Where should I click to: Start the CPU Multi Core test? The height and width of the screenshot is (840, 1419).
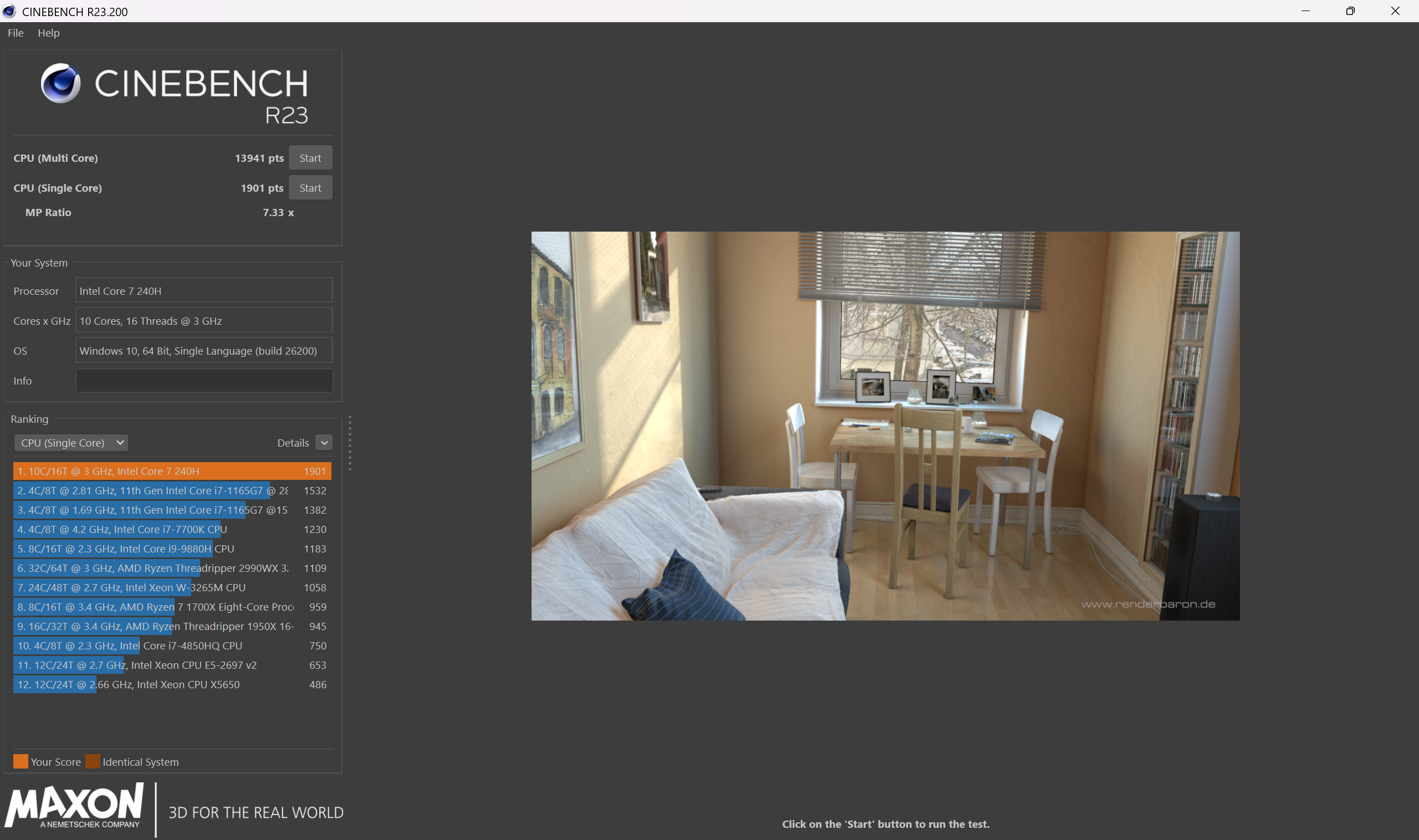pos(310,158)
